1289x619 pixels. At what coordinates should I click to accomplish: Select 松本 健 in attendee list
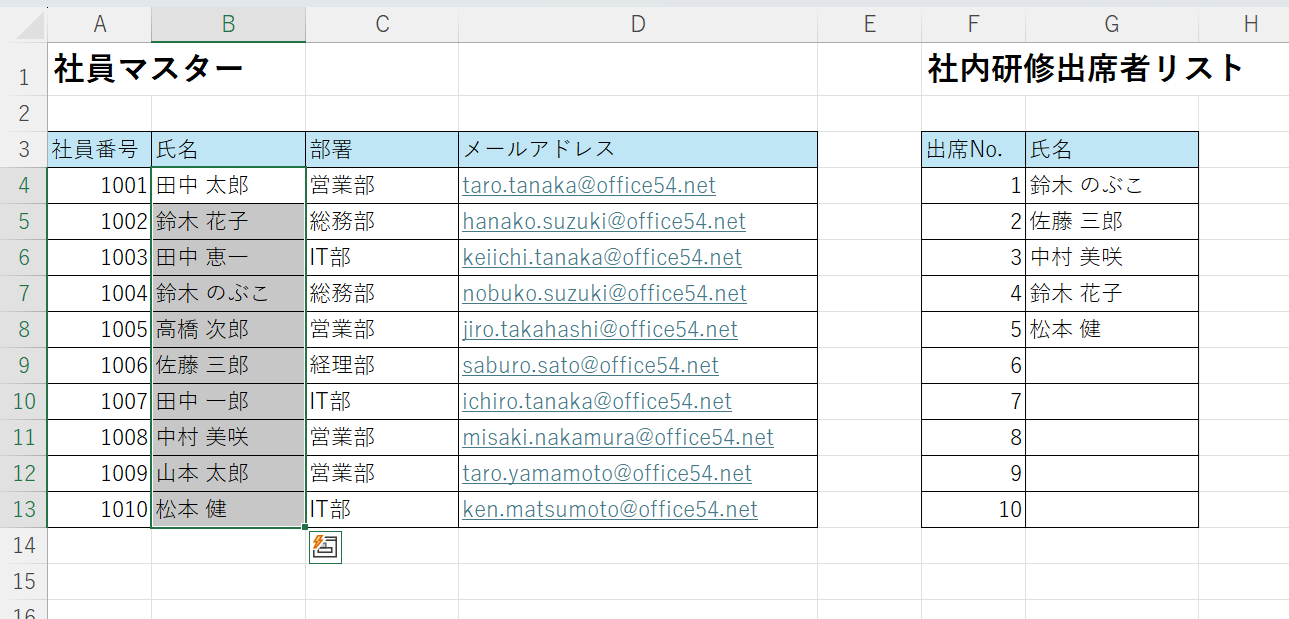(x=1112, y=330)
